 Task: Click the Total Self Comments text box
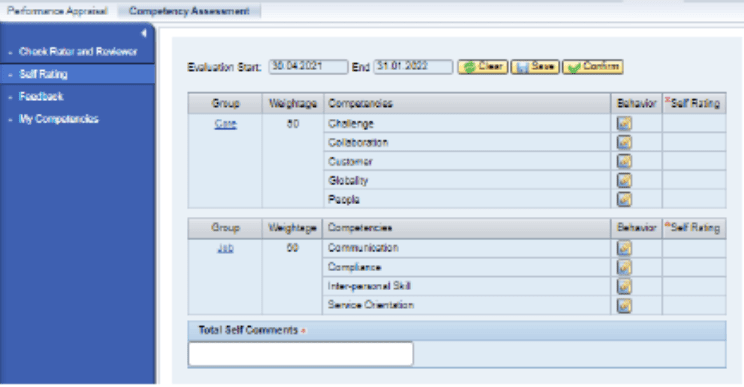(x=301, y=354)
